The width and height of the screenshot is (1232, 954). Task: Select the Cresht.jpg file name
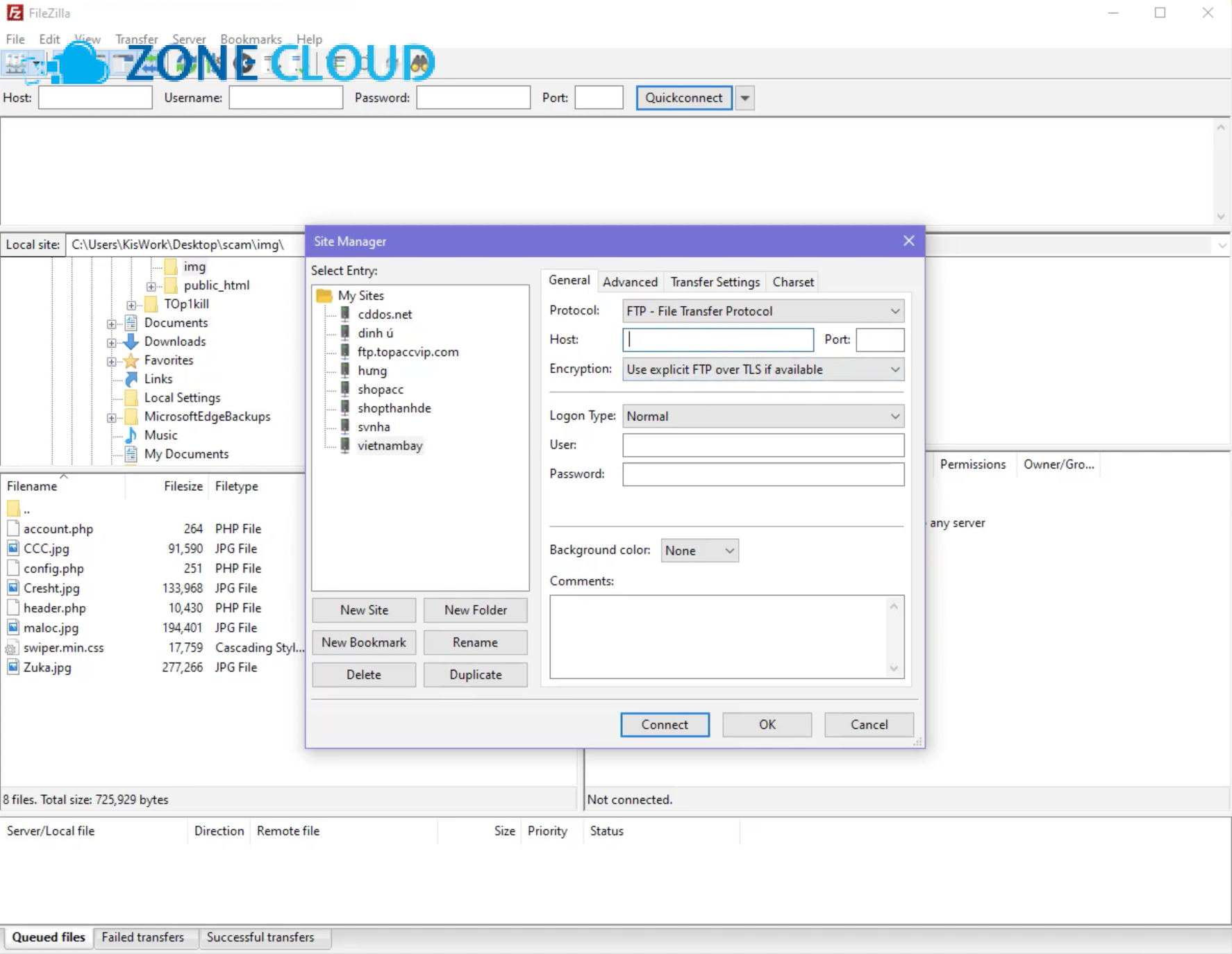click(x=51, y=588)
